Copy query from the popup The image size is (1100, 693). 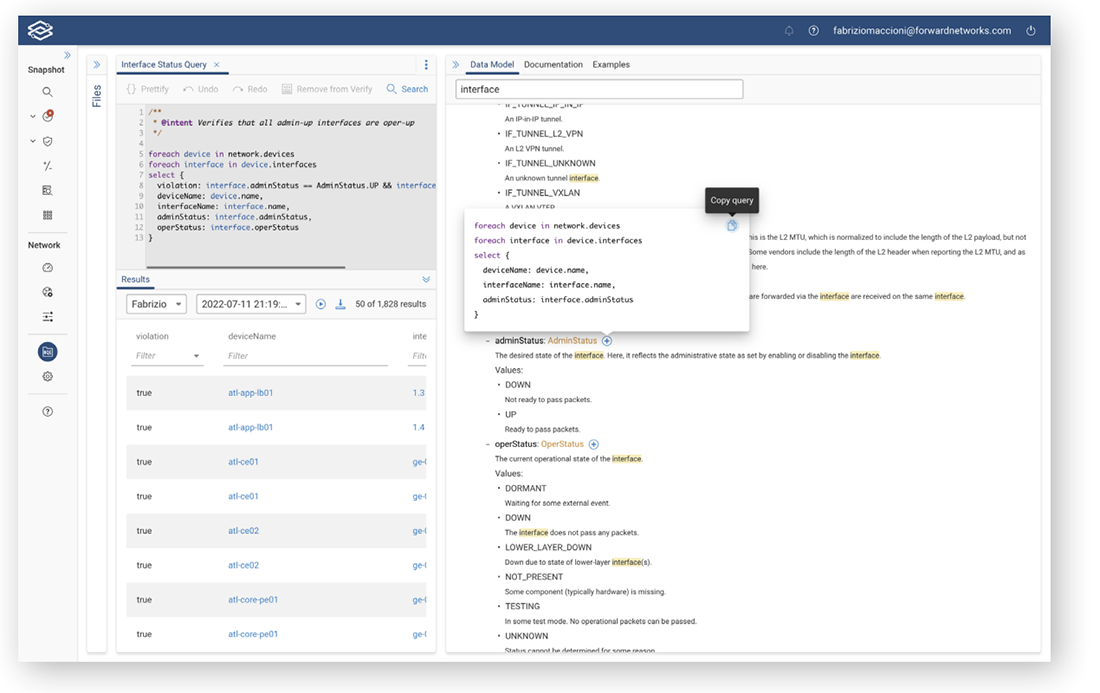click(x=732, y=226)
